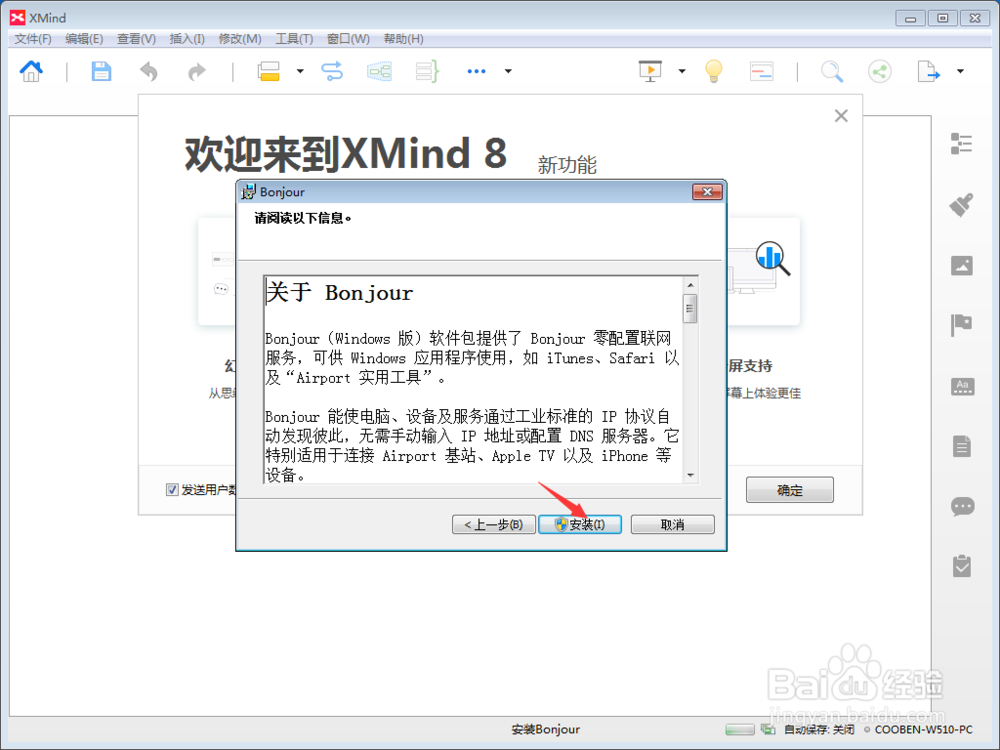The width and height of the screenshot is (1000, 750).
Task: Close the XMind 8 welcome panel
Action: point(841,115)
